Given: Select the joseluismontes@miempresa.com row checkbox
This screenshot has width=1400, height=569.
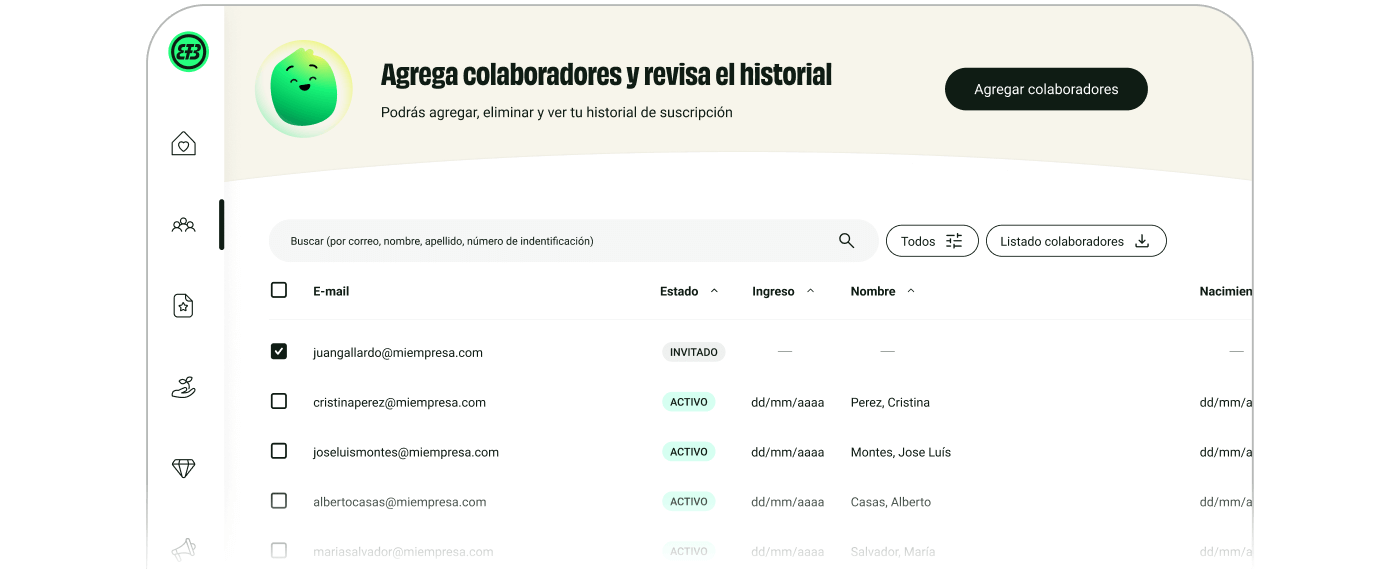Looking at the screenshot, I should (x=279, y=451).
